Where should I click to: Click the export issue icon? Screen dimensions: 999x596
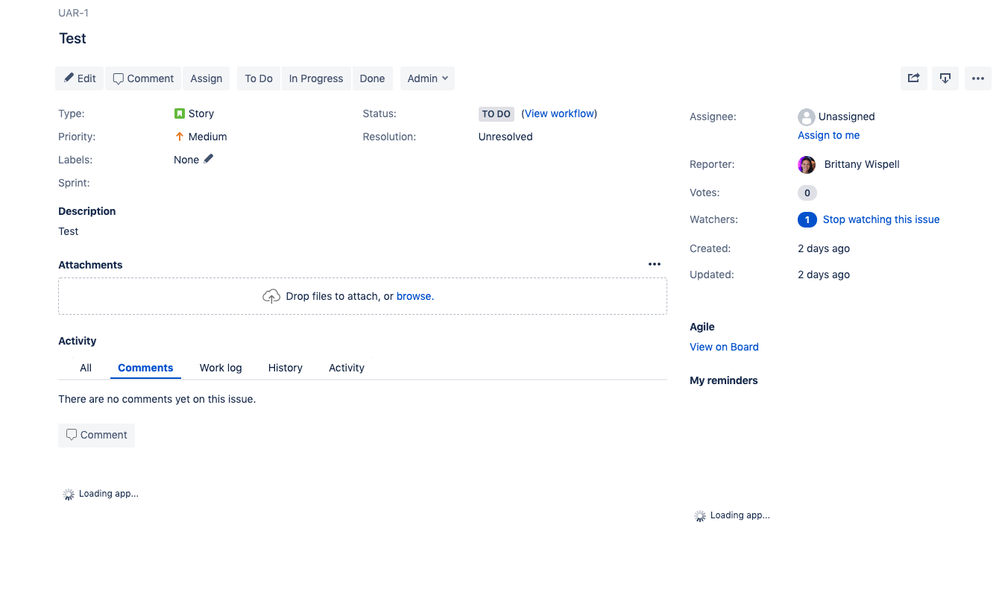(x=945, y=78)
